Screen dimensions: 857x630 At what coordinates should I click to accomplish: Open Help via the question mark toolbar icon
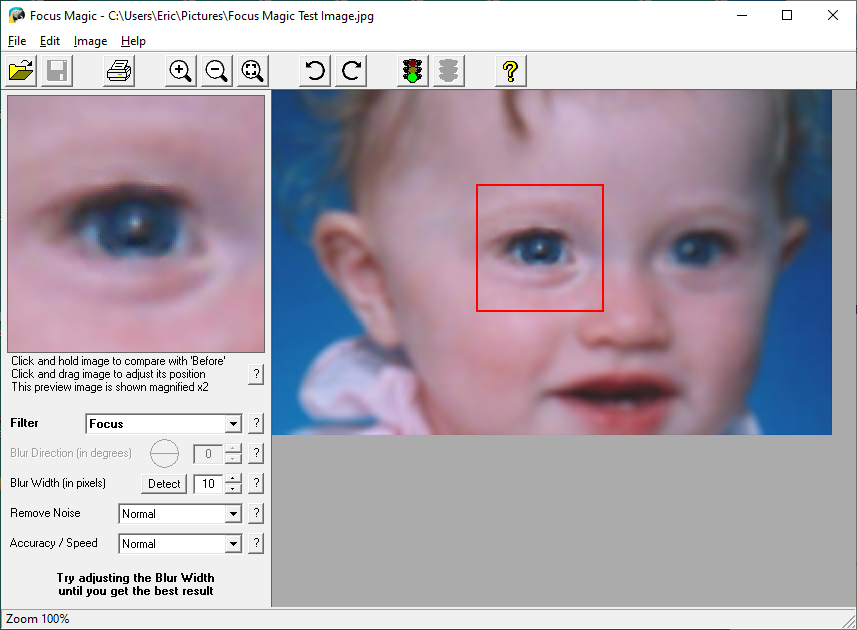(510, 70)
